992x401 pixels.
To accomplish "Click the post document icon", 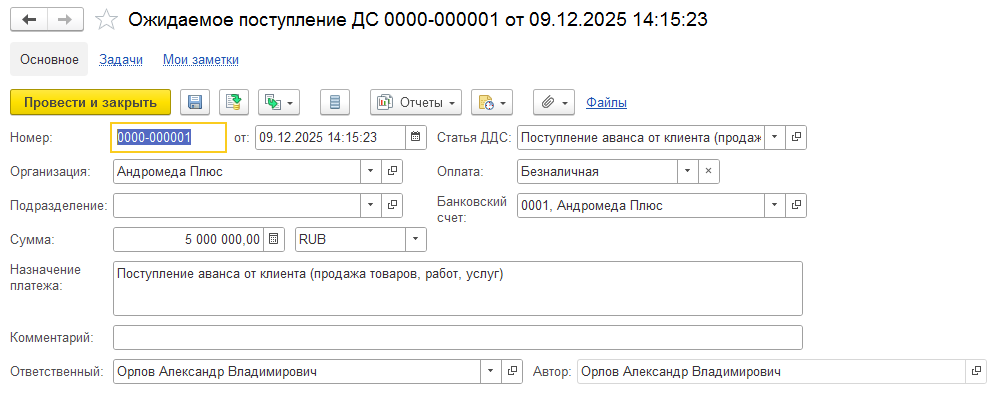I will point(234,102).
